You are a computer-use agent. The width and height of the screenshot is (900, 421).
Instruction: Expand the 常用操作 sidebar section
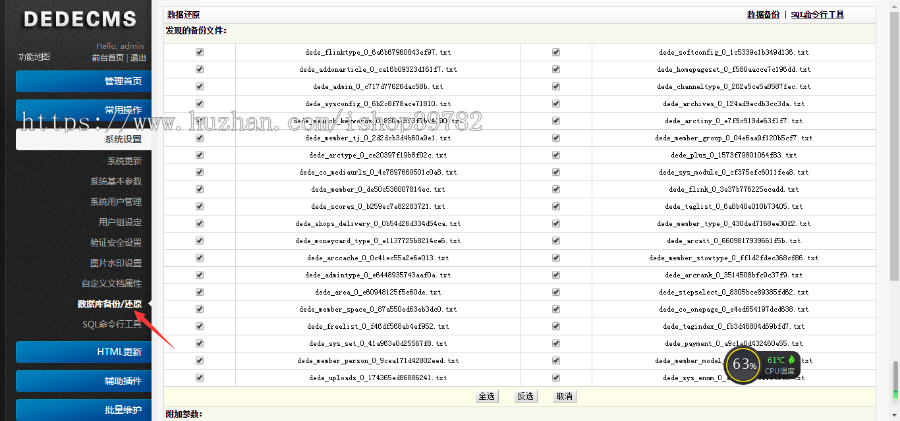click(x=84, y=110)
